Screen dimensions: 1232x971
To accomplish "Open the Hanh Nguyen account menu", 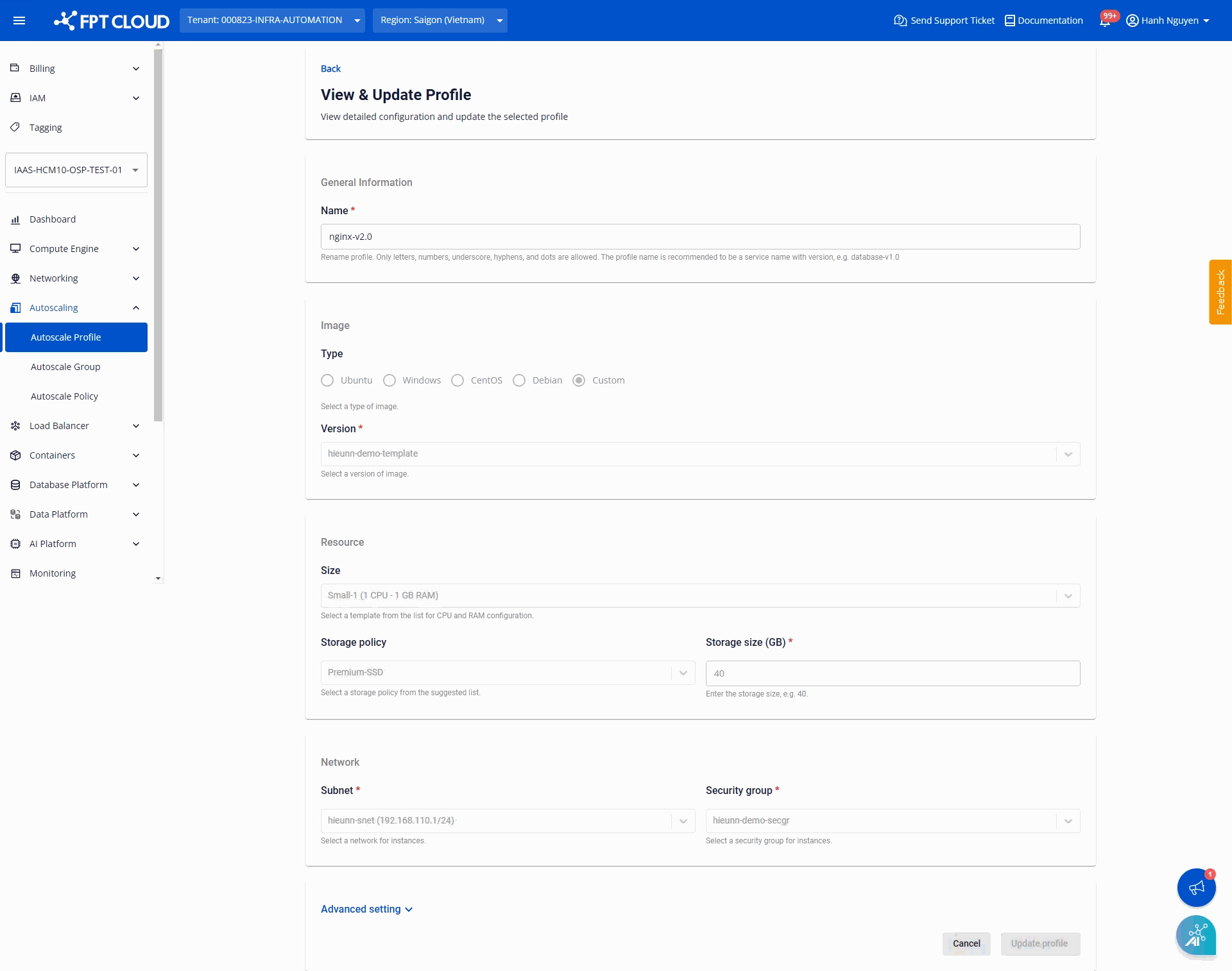I will [1168, 21].
